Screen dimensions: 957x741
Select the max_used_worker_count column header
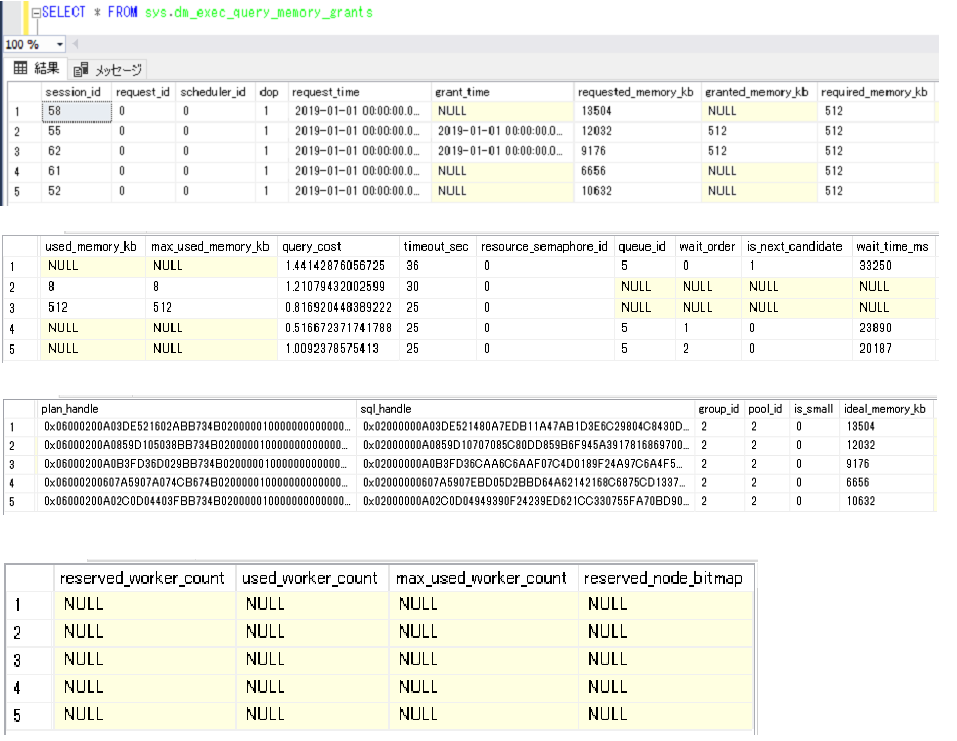[483, 578]
